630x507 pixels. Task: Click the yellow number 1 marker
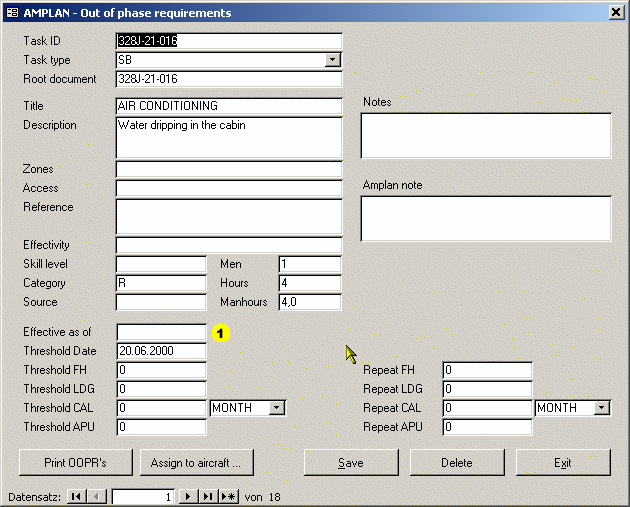tap(221, 333)
